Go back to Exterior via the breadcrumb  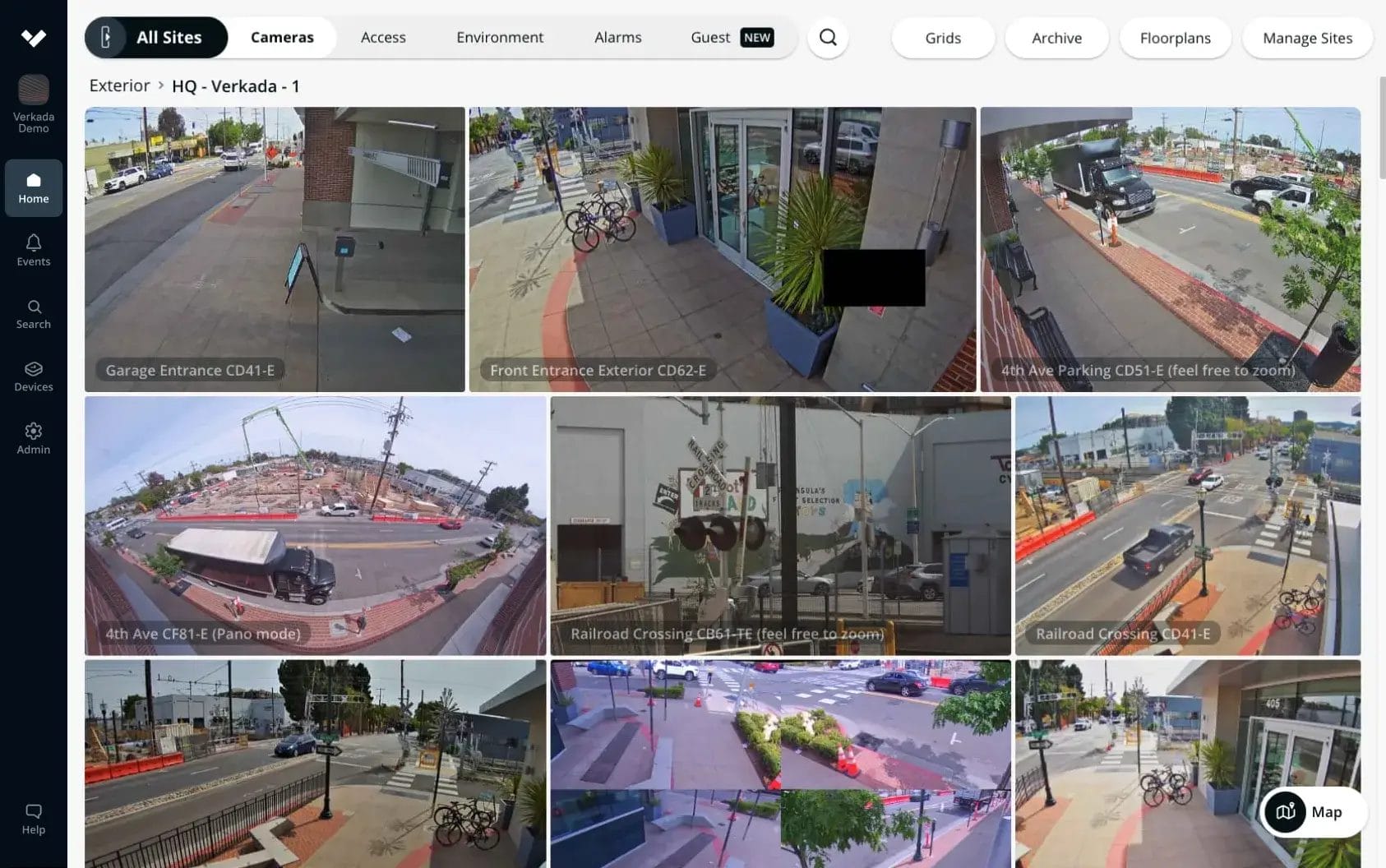point(119,85)
